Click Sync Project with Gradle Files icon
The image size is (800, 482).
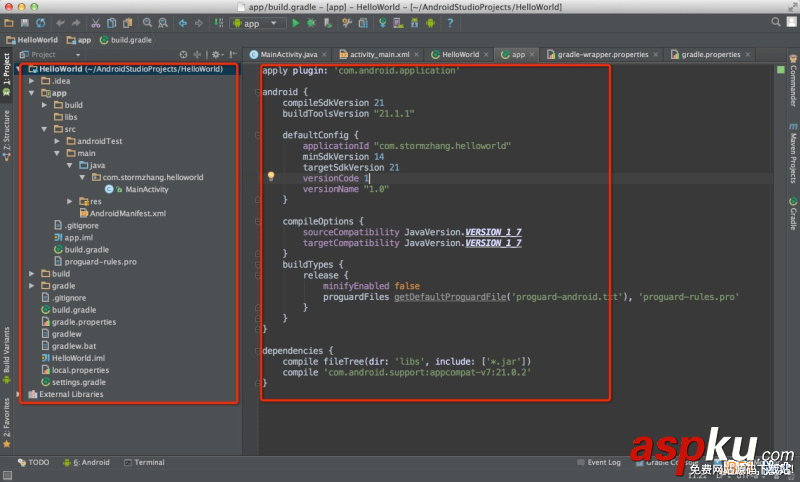coord(382,23)
